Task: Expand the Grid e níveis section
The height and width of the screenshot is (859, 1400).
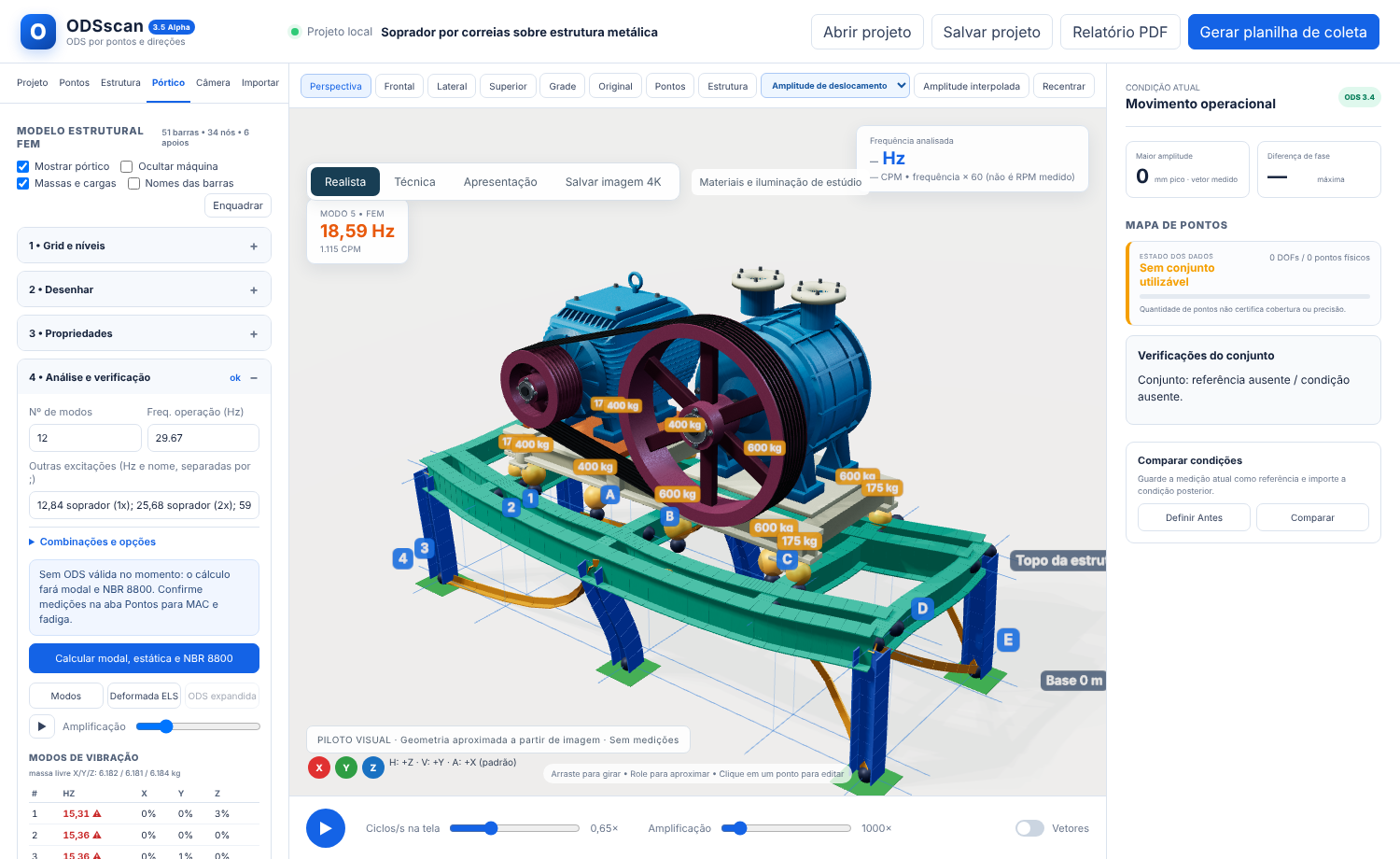Action: (144, 246)
